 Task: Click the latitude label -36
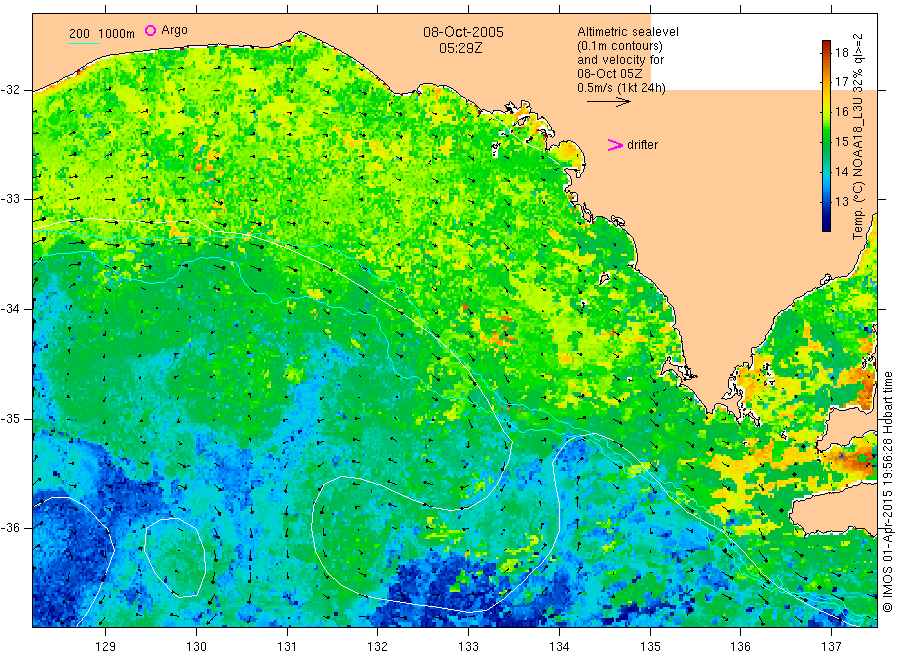[10, 527]
